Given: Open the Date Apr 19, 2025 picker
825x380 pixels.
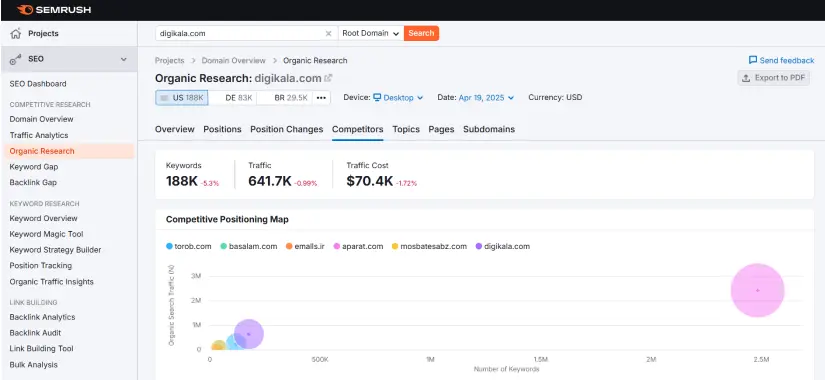Looking at the screenshot, I should 486,97.
